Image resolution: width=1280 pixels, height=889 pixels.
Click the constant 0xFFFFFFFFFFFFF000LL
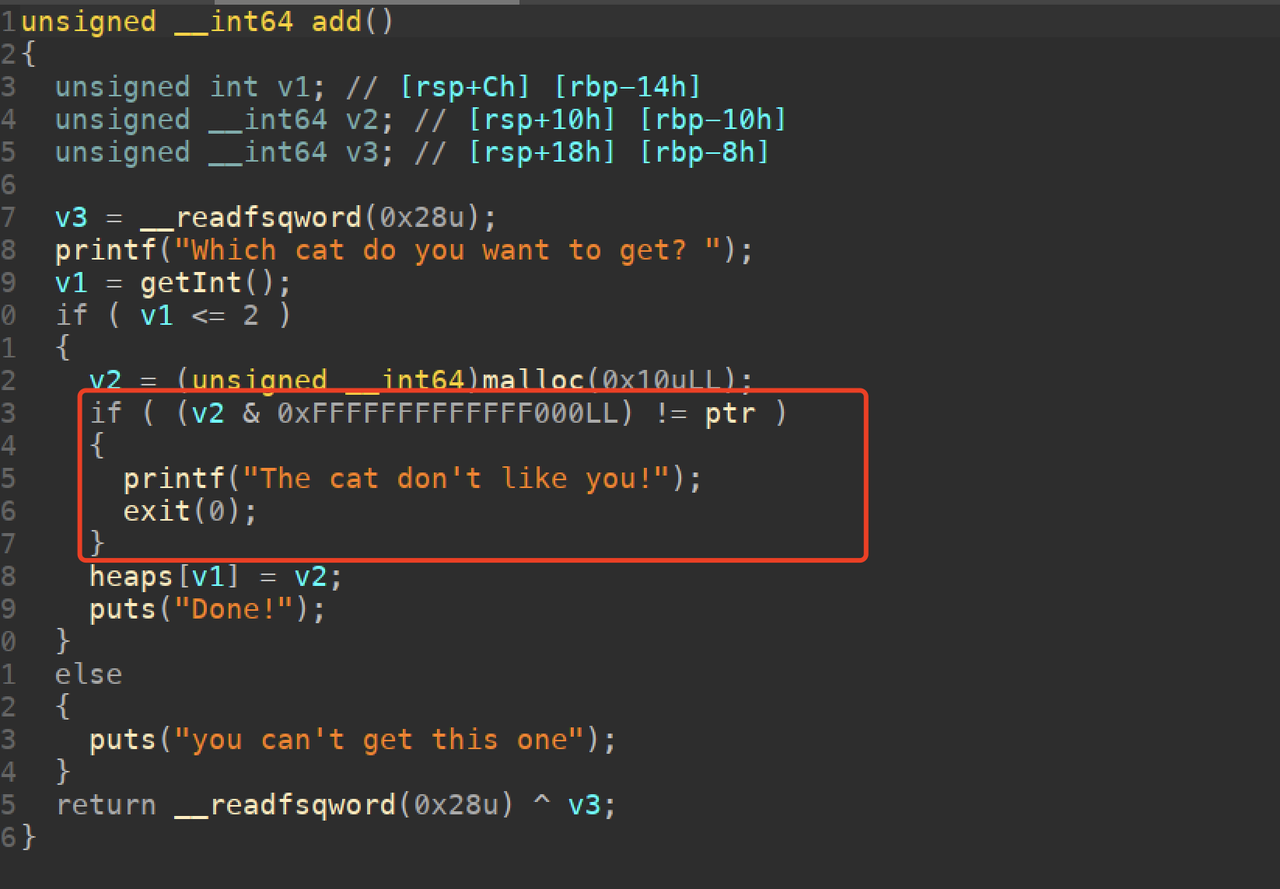pos(449,413)
